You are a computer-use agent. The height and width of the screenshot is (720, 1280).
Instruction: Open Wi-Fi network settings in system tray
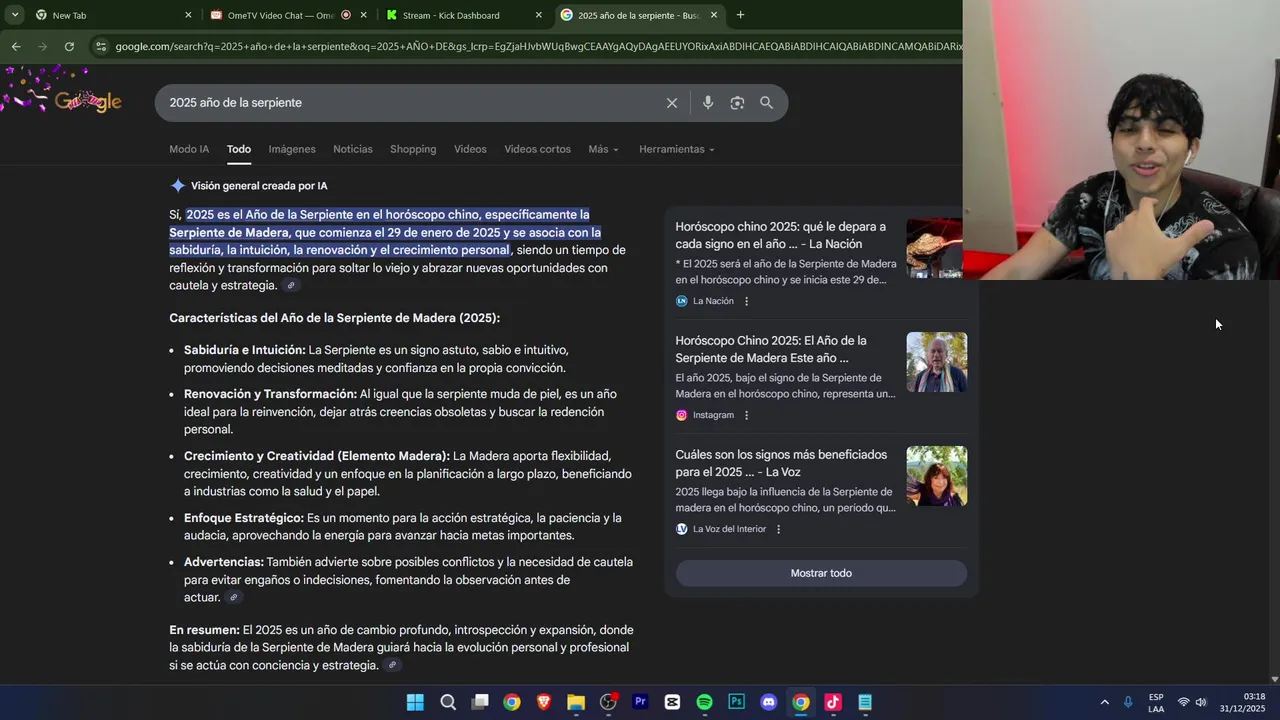pos(1183,702)
